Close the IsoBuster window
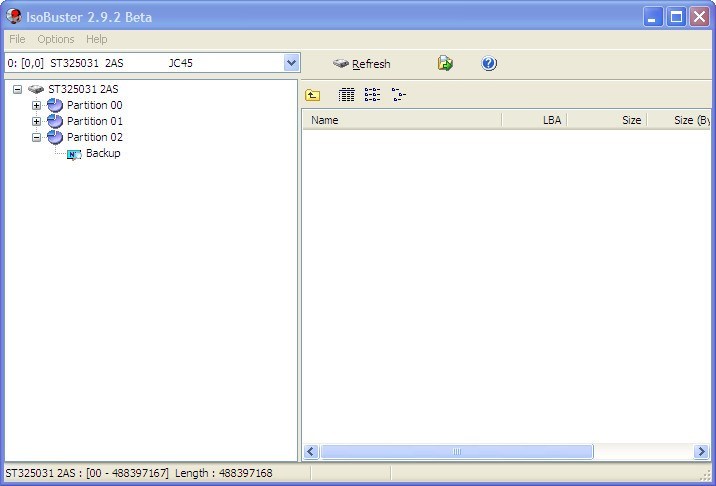716x486 pixels. point(699,17)
